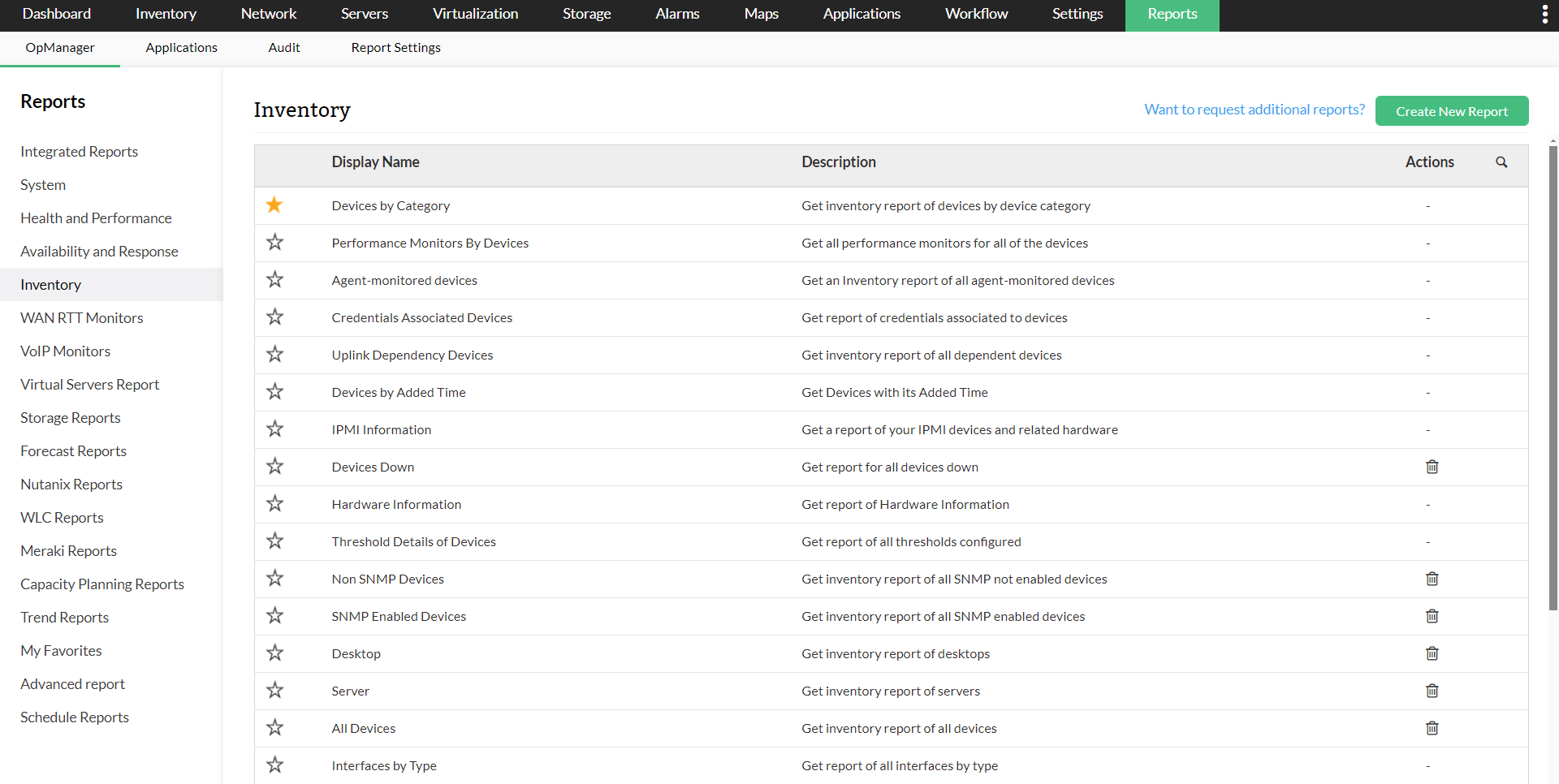Unfavorite the Devices by Category report
Viewport: 1559px width, 784px height.
point(274,205)
